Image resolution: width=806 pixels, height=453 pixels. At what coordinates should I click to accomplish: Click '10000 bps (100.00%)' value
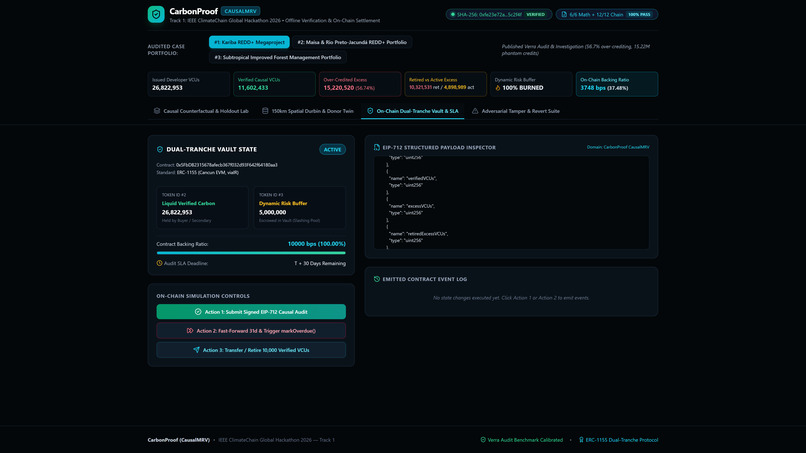pos(317,244)
